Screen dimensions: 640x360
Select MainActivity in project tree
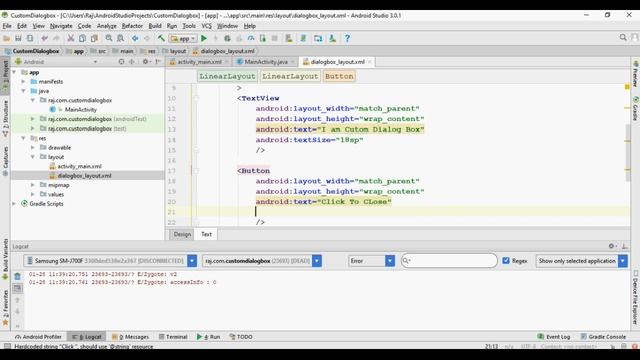coord(80,110)
